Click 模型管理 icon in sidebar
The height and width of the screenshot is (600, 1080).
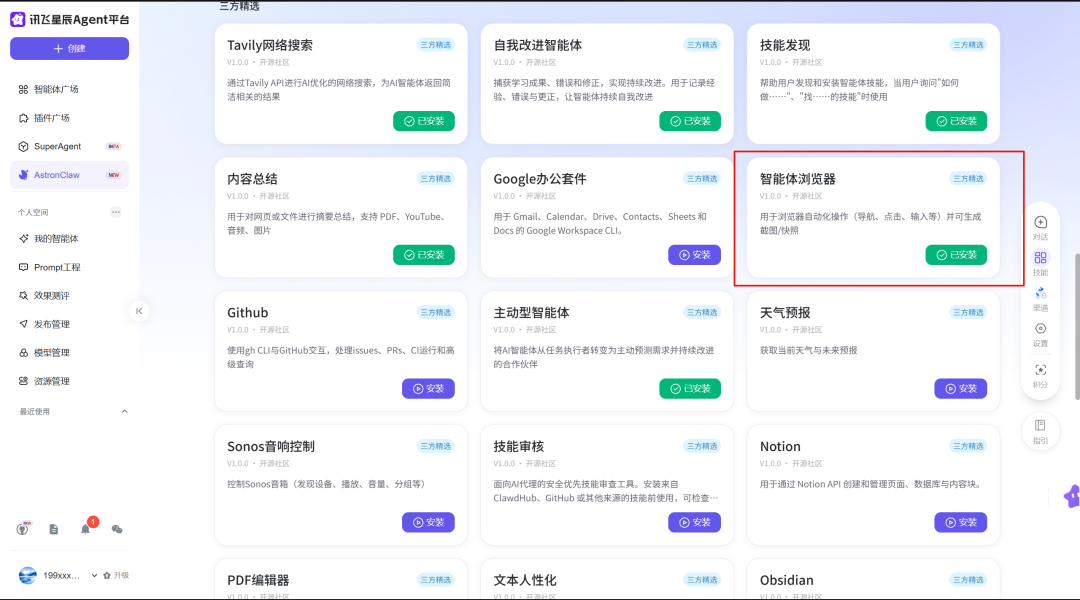23,353
